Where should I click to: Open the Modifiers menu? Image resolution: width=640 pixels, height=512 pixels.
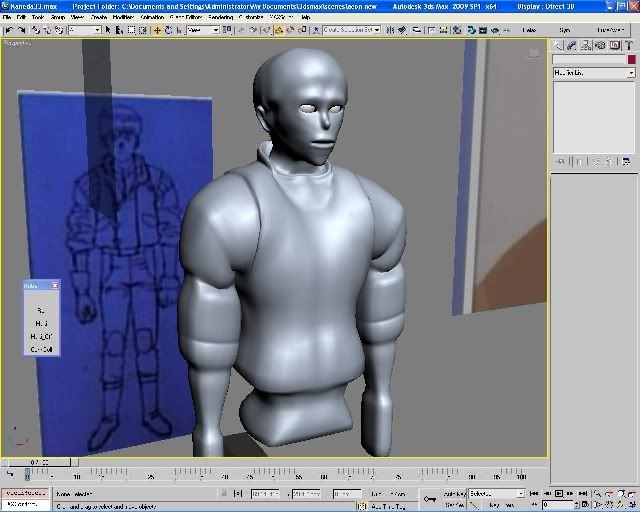[124, 17]
